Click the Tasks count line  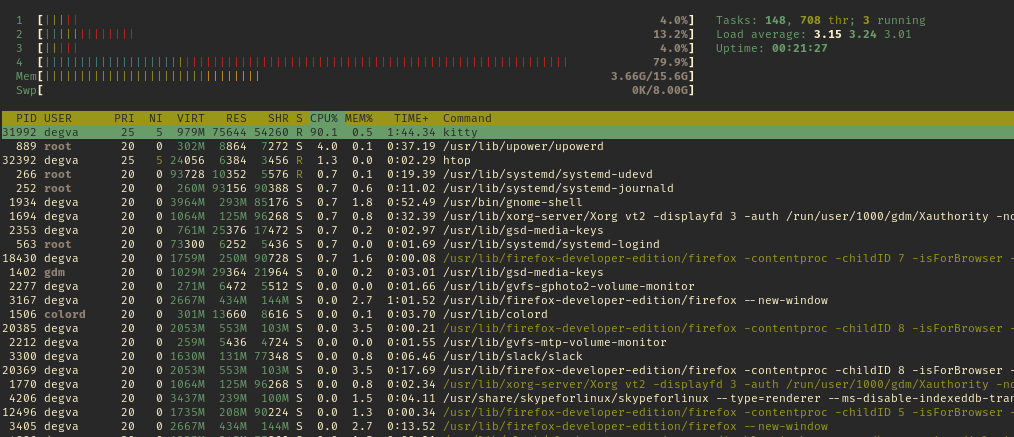tap(821, 20)
